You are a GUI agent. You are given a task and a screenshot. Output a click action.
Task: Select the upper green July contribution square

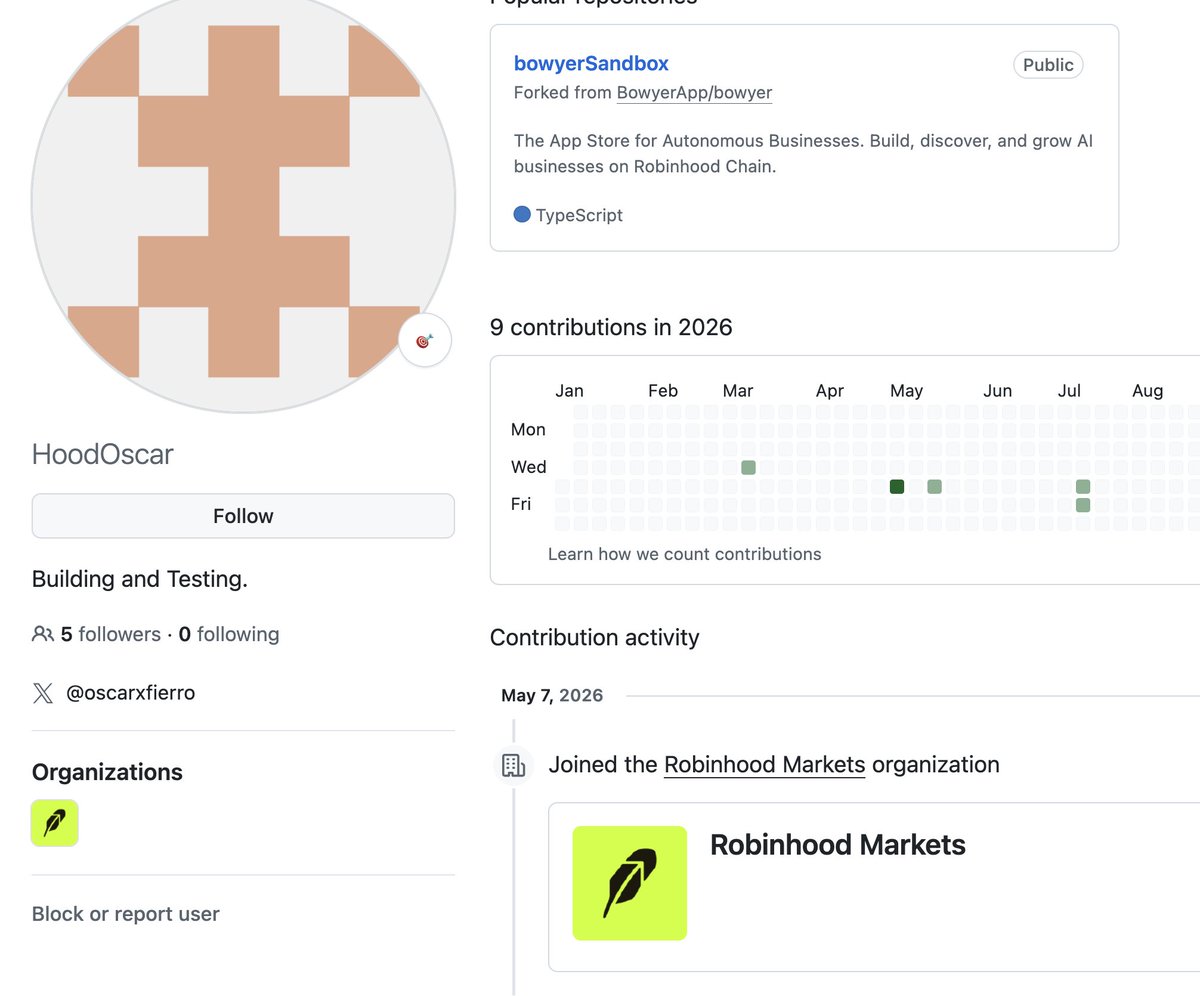[x=1083, y=486]
